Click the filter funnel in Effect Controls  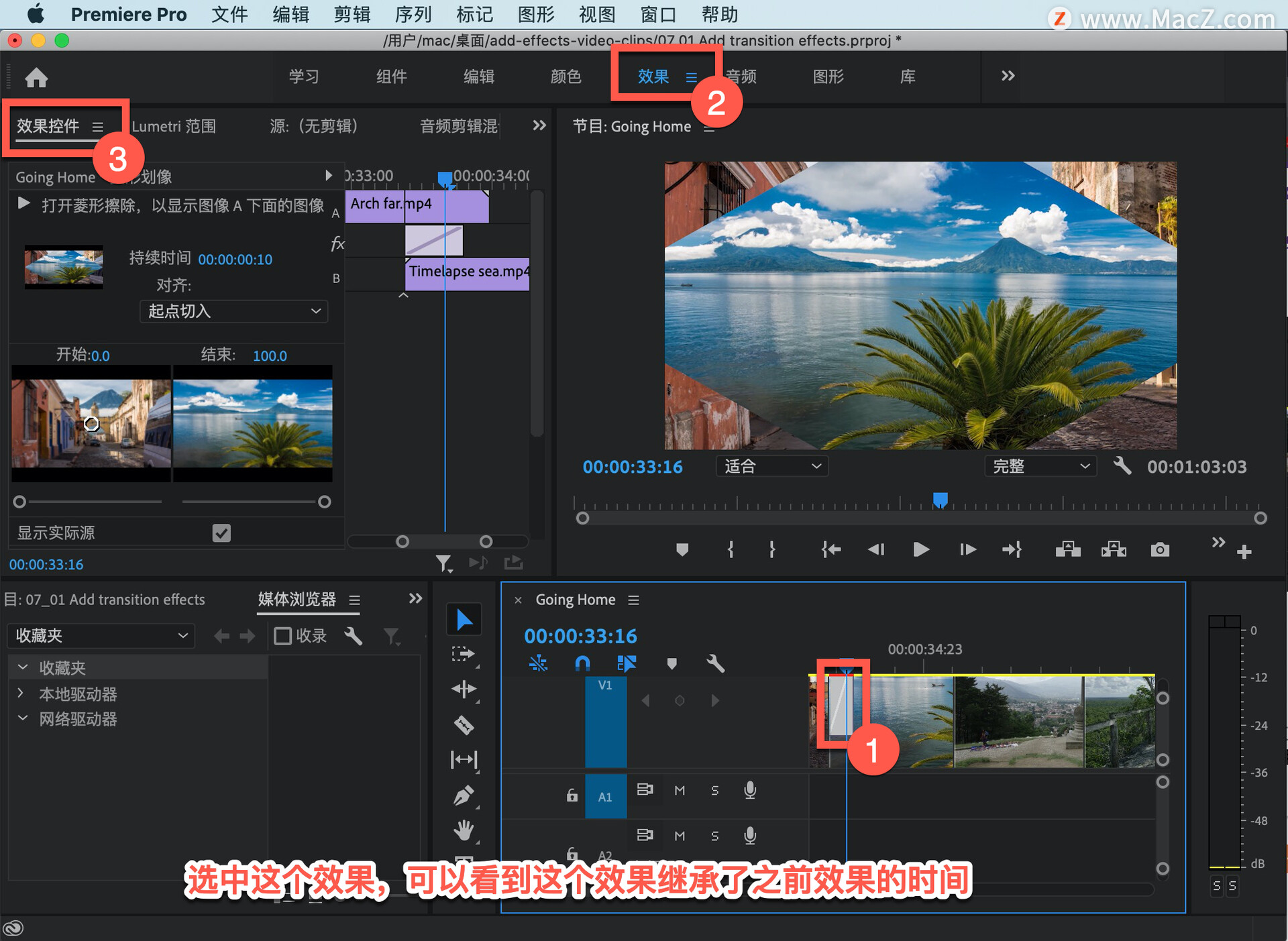[x=443, y=563]
